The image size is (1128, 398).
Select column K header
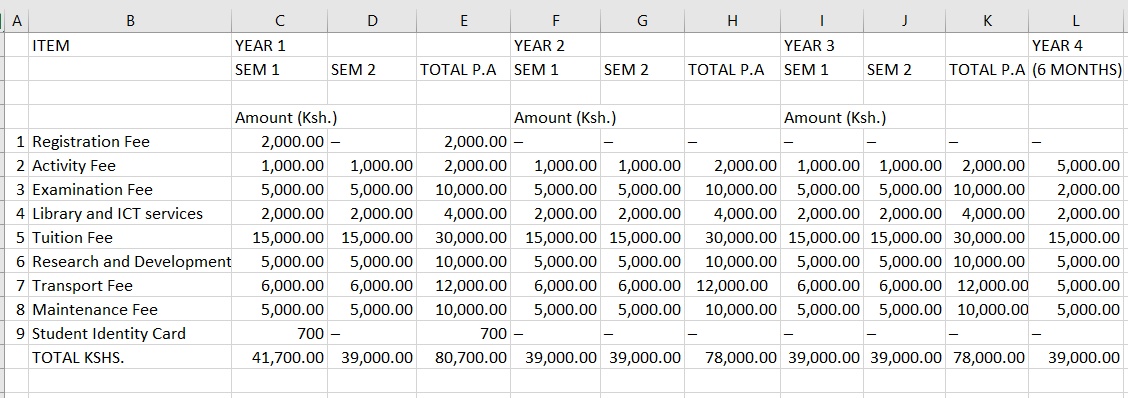tap(987, 21)
